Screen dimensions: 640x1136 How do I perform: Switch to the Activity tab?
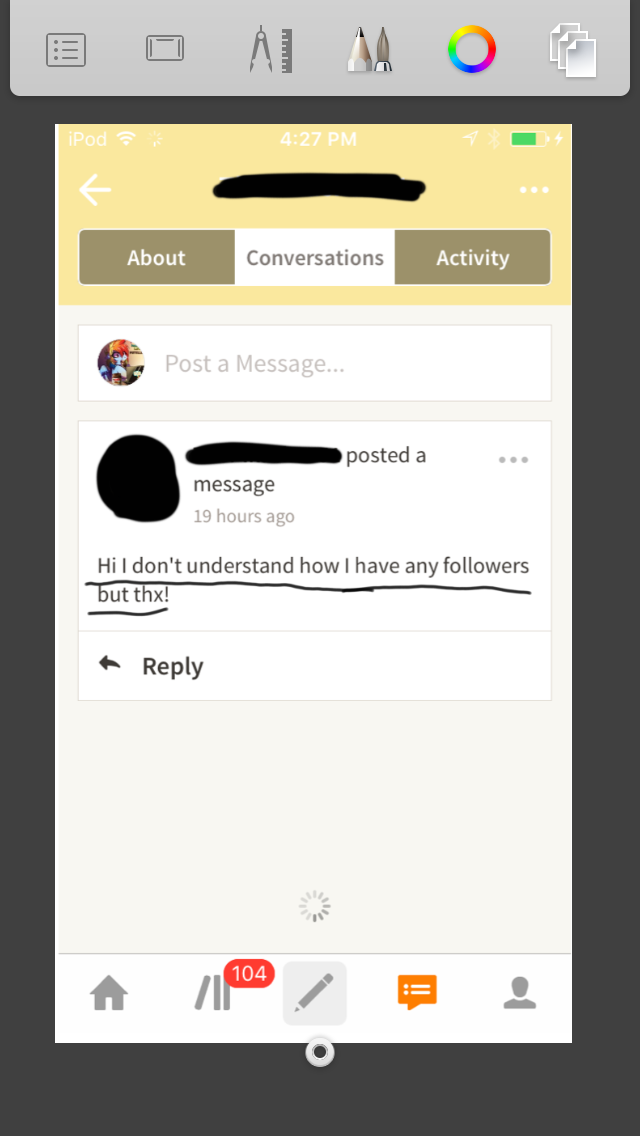[x=473, y=257]
